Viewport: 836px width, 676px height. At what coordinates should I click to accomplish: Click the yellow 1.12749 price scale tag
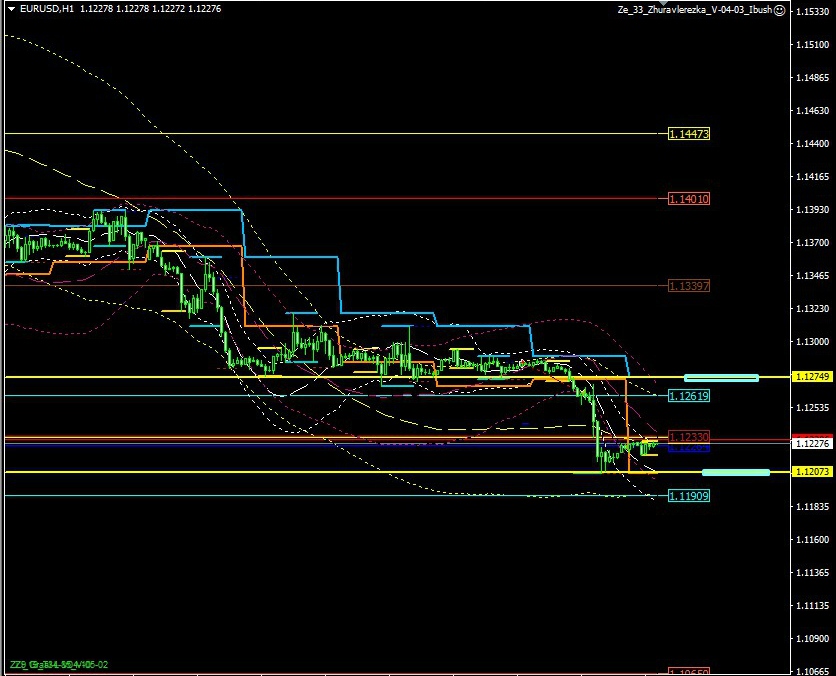811,377
